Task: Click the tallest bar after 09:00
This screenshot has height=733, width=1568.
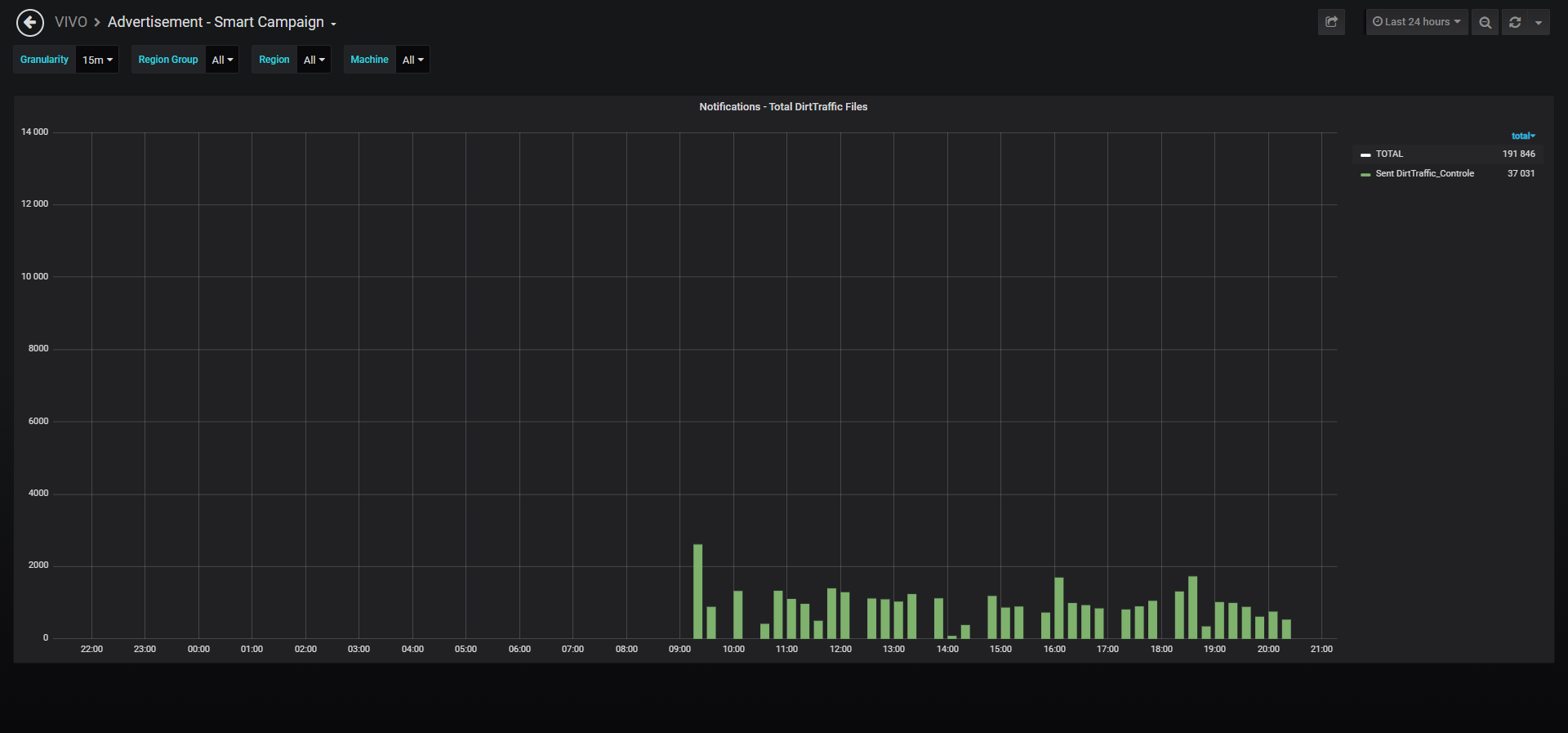Action: 697,592
